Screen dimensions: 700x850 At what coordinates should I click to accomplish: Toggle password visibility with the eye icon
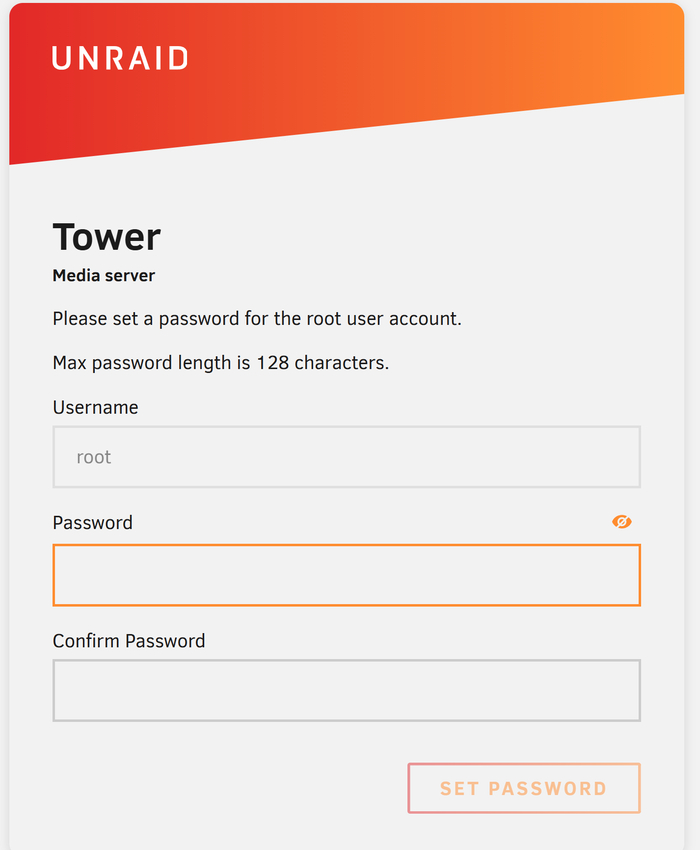[622, 522]
